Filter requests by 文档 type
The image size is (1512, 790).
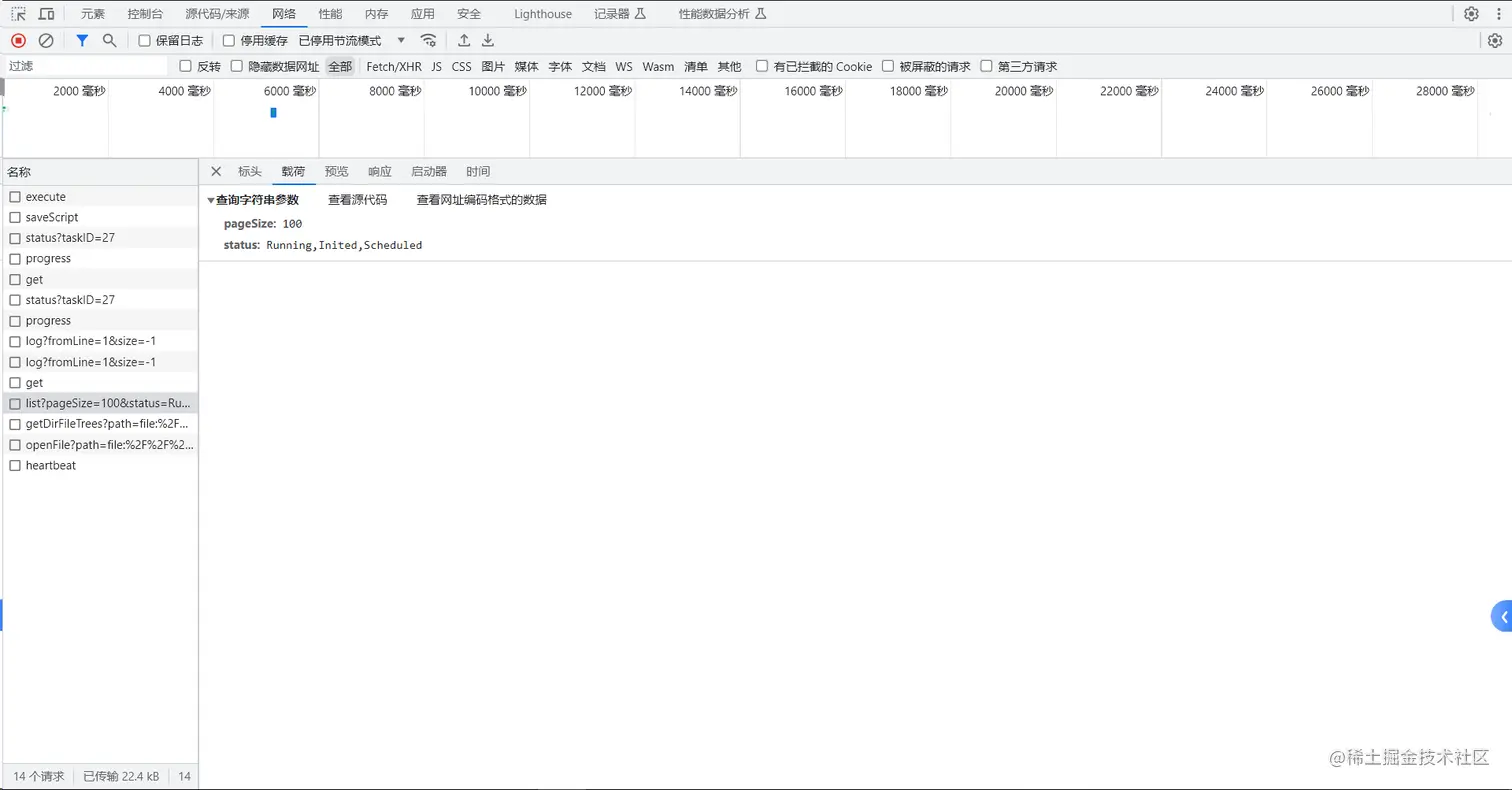594,67
